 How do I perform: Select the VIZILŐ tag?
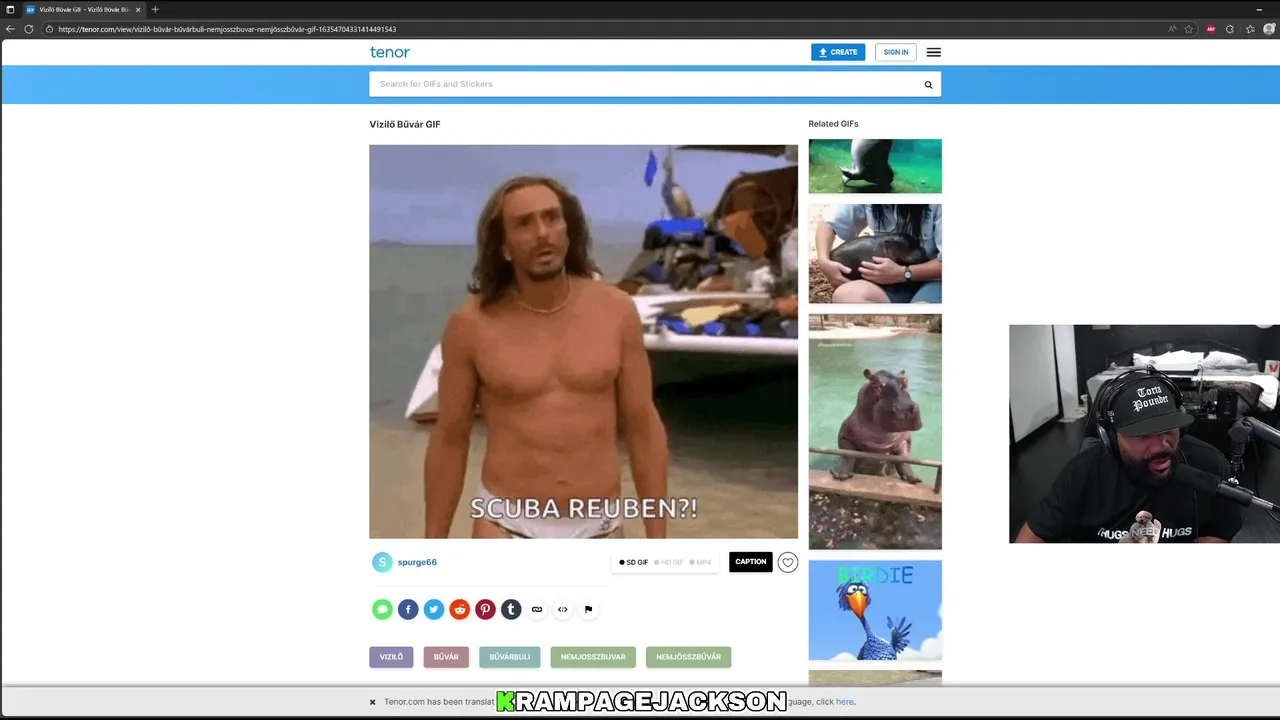tap(391, 657)
